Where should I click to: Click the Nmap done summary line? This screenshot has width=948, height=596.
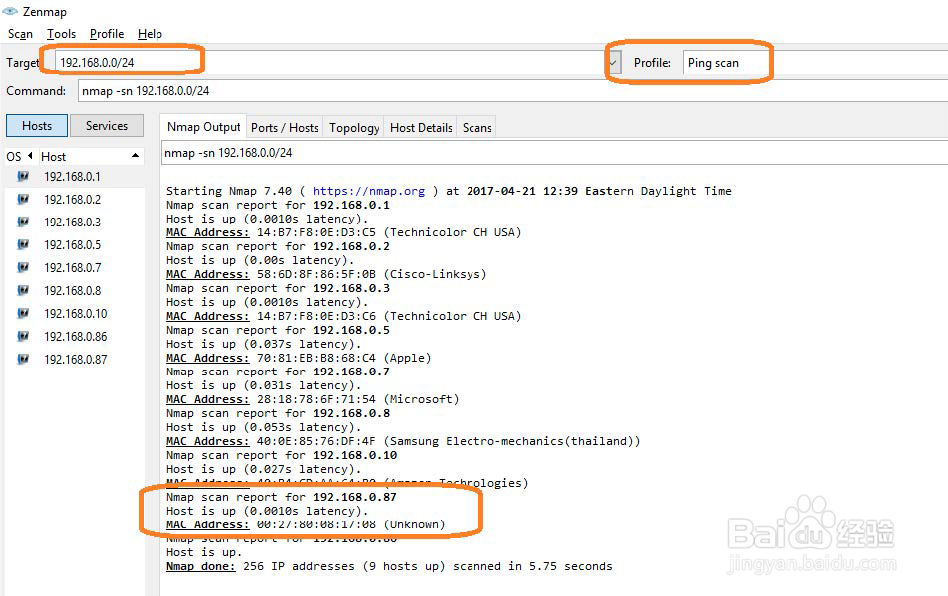[x=389, y=566]
